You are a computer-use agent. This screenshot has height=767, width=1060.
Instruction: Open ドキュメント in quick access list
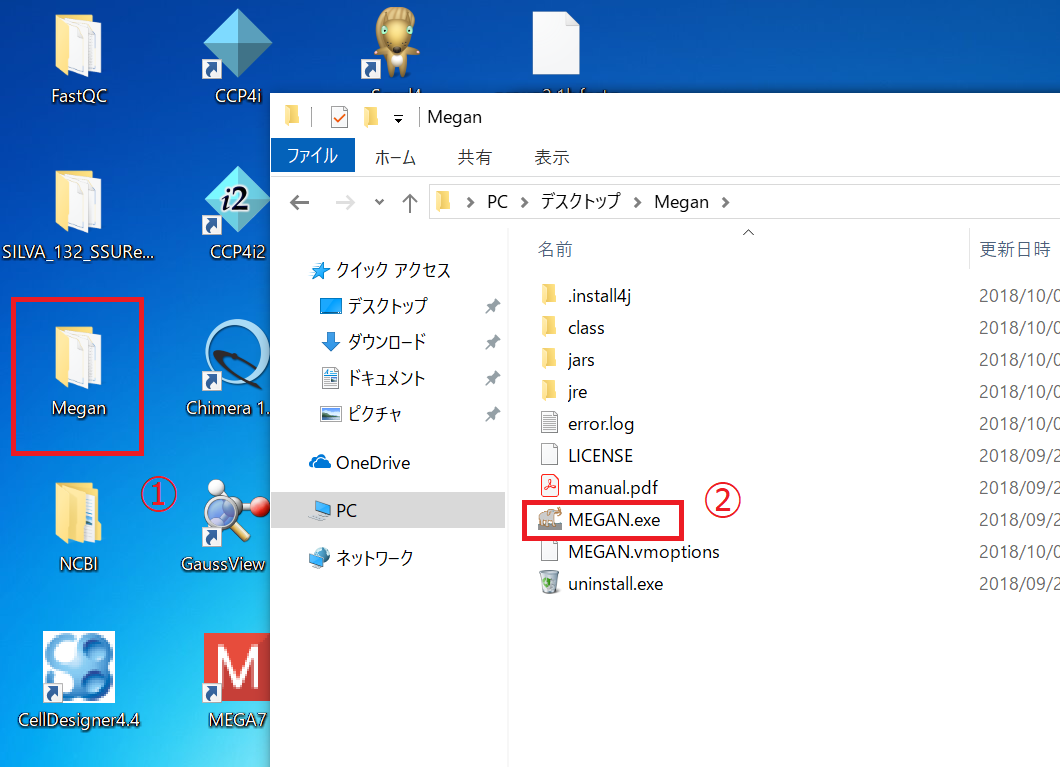pyautogui.click(x=372, y=377)
